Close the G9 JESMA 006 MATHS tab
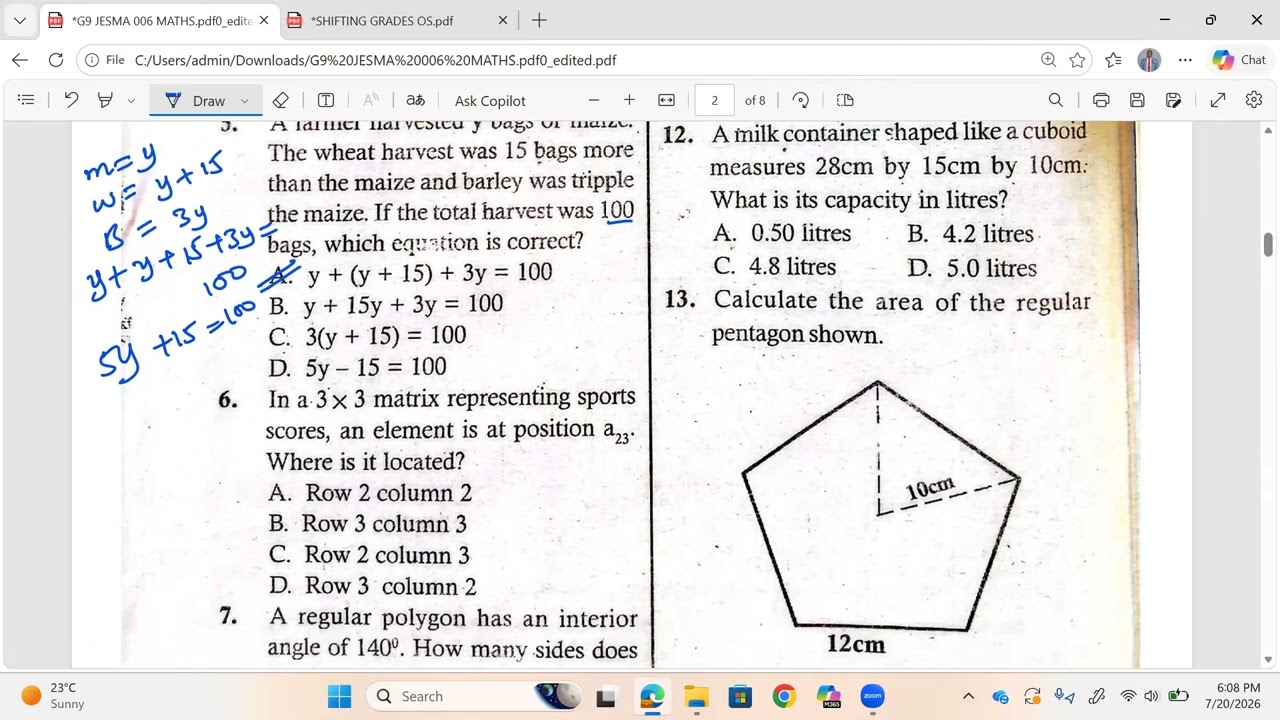 [264, 20]
